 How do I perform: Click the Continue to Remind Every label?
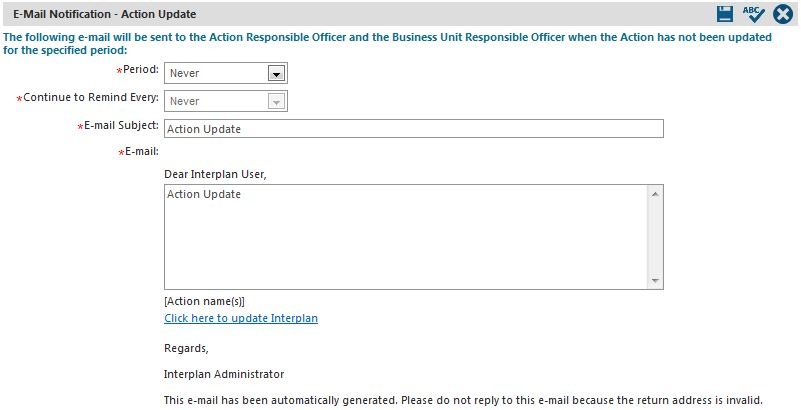pyautogui.click(x=91, y=98)
